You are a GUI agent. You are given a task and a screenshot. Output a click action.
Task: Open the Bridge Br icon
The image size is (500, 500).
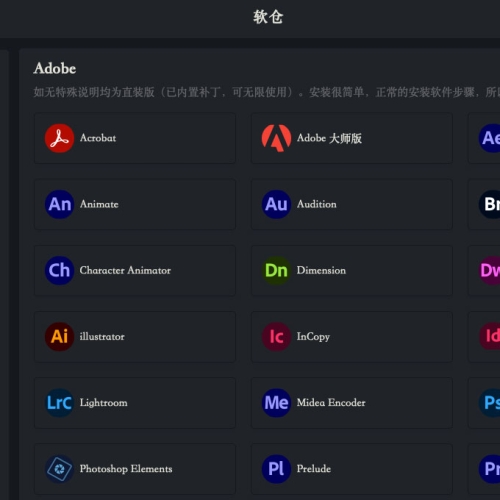(489, 204)
